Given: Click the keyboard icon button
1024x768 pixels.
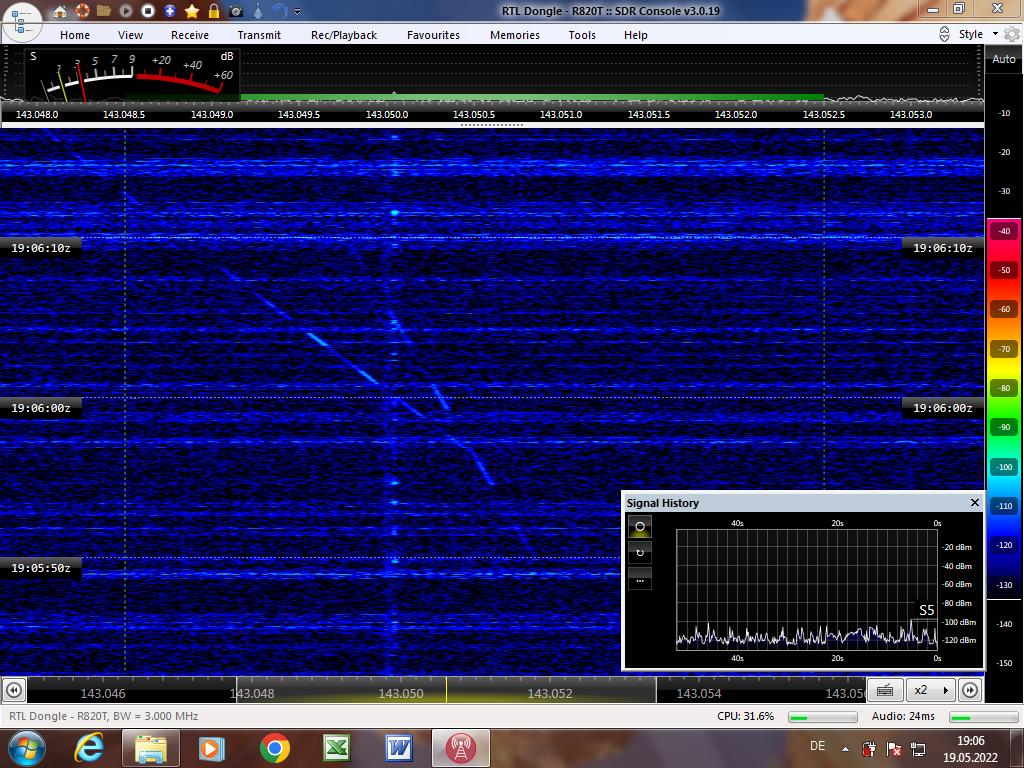Looking at the screenshot, I should 885,690.
